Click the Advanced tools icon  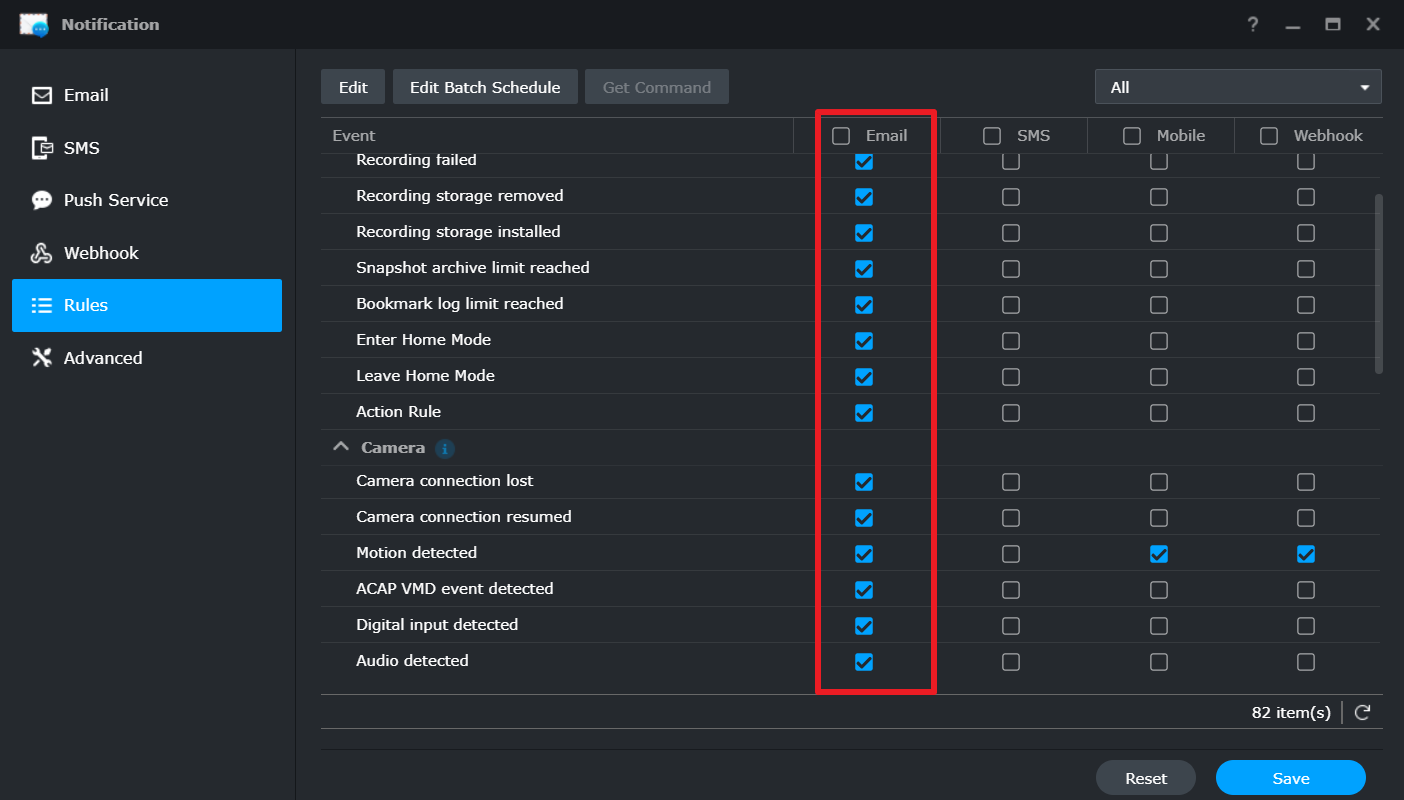[x=41, y=358]
